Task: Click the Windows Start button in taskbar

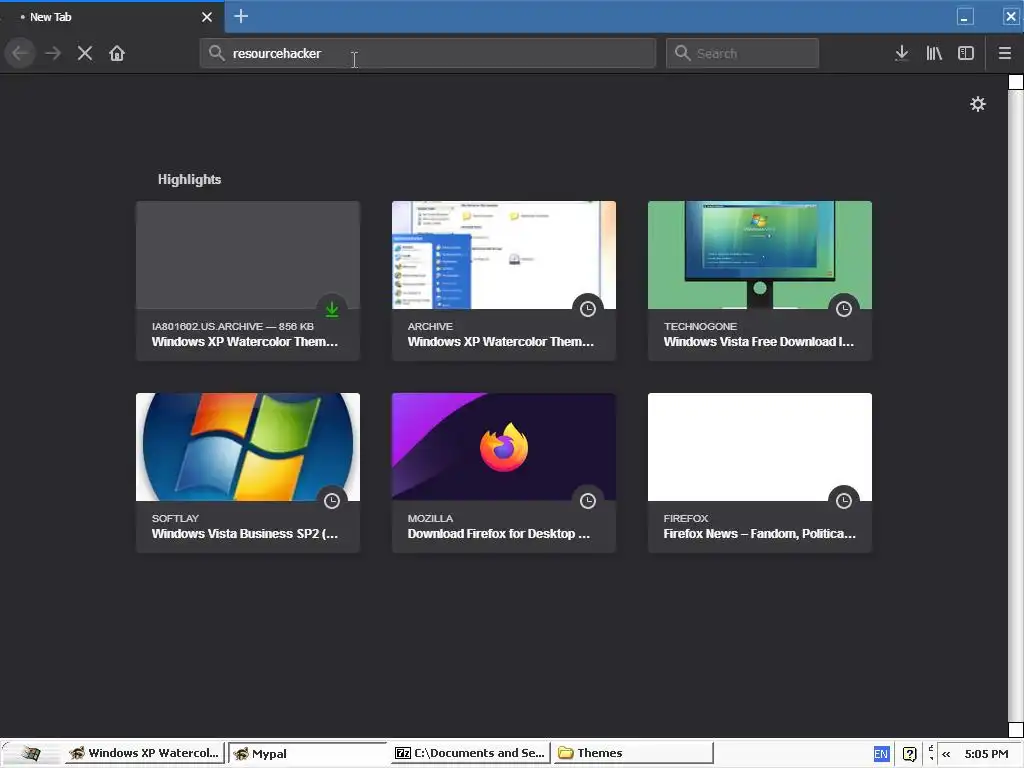Action: pyautogui.click(x=30, y=753)
